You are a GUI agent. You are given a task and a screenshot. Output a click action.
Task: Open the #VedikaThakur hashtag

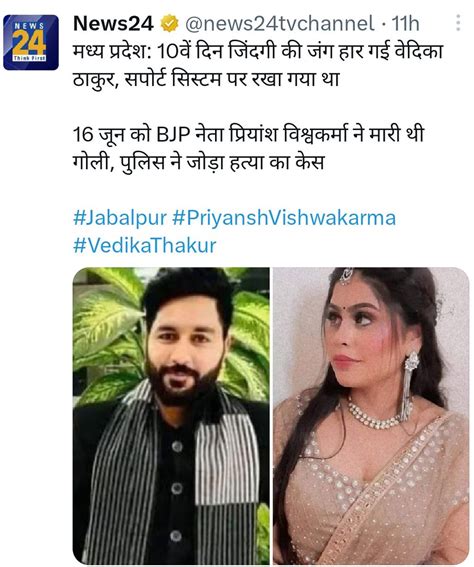[145, 246]
